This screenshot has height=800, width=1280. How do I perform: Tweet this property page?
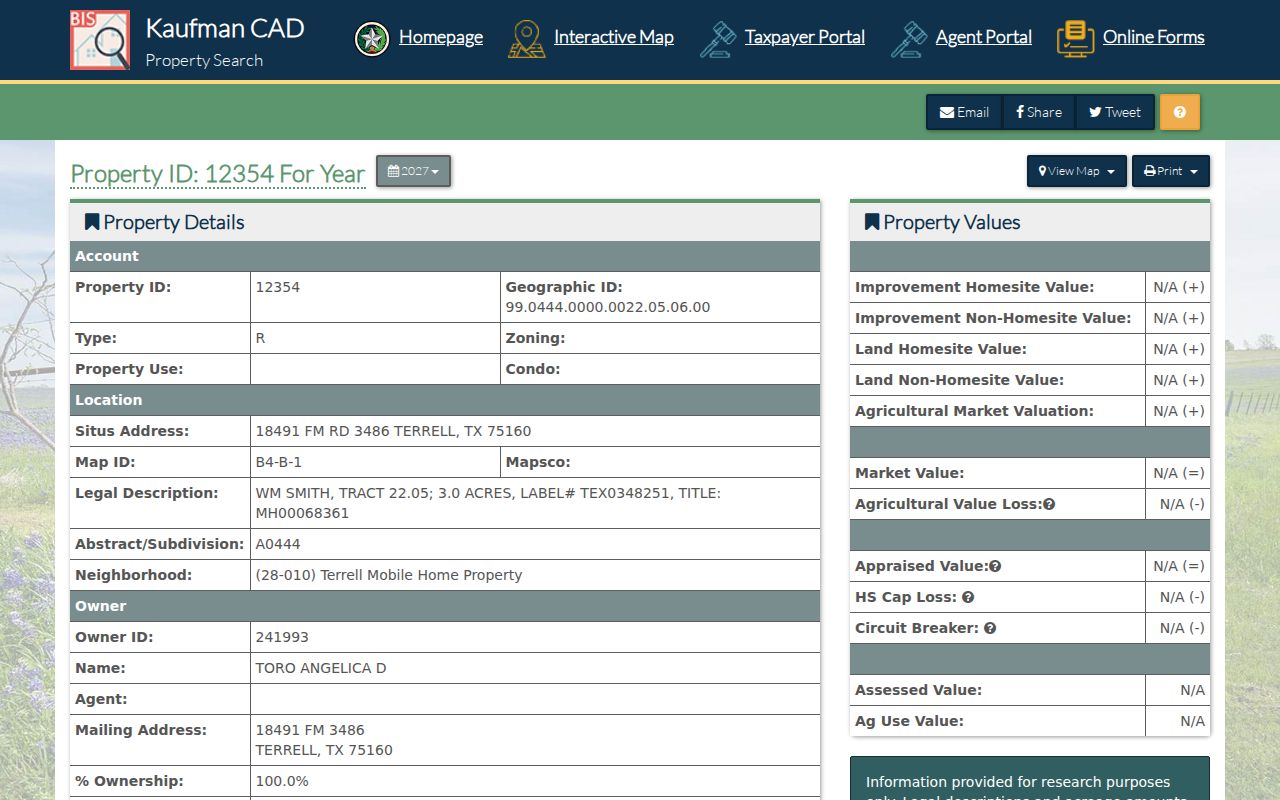[x=1115, y=112]
